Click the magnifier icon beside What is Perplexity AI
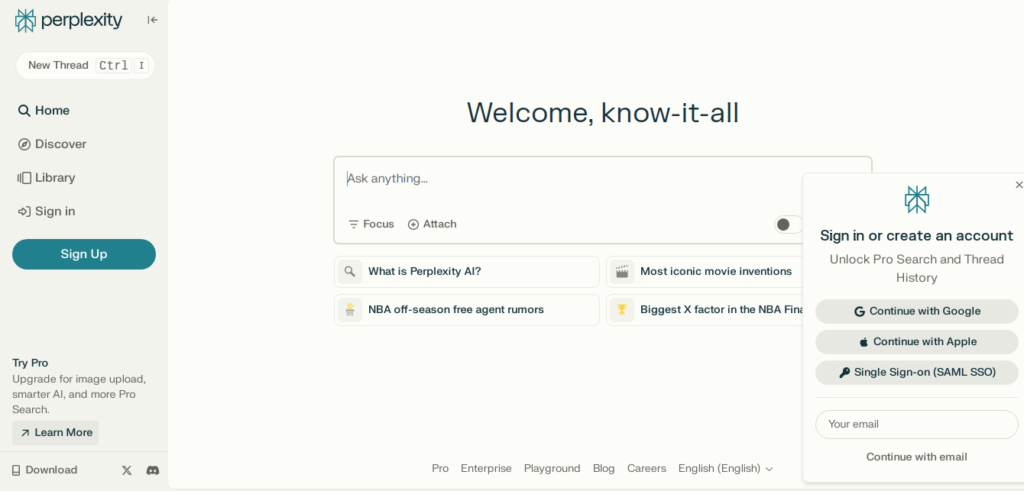 click(349, 271)
